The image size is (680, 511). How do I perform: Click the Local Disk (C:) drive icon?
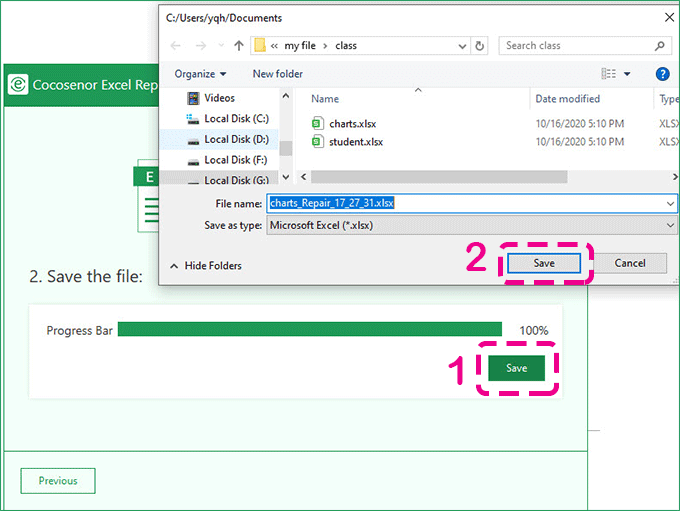coord(193,119)
